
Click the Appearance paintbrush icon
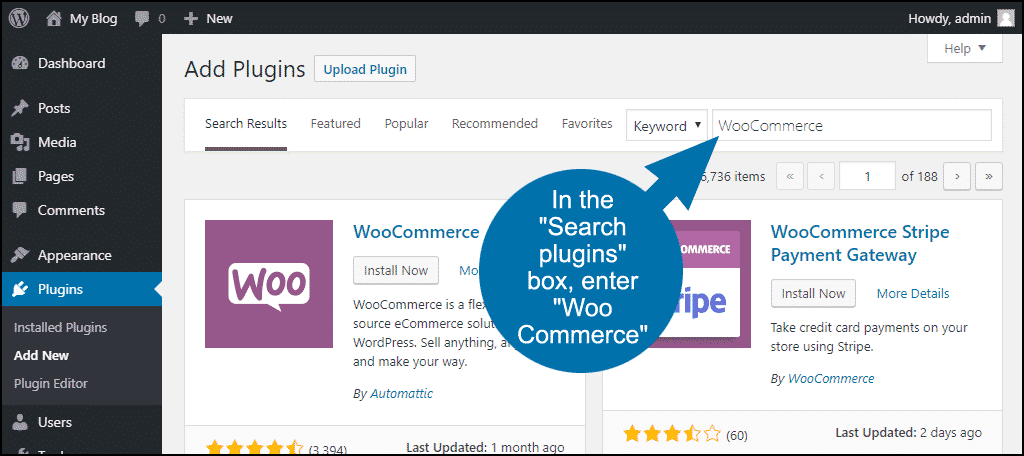(x=20, y=255)
